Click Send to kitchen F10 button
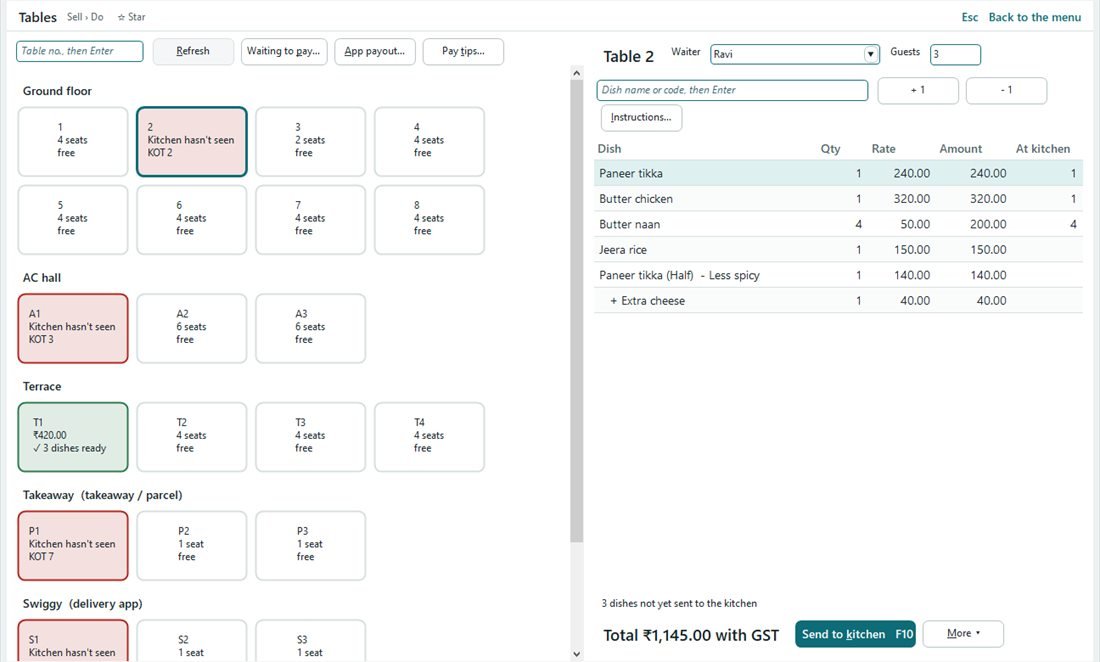This screenshot has width=1100, height=662. tap(856, 634)
